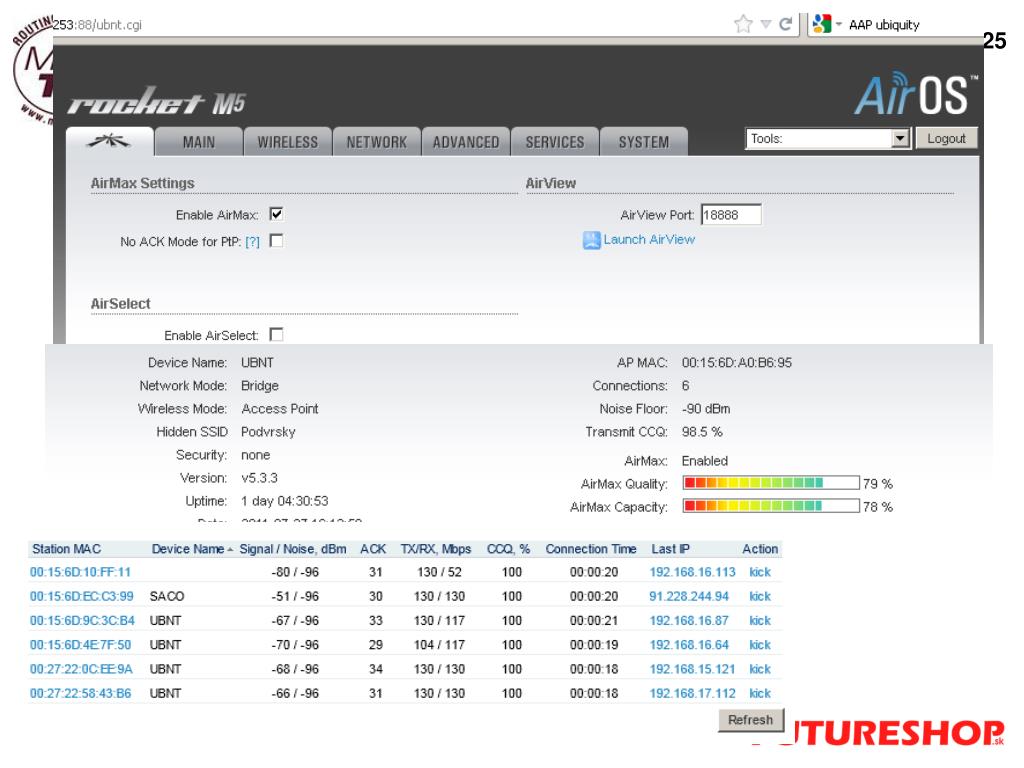Select AP MAC value 00:15:6D:A0:B6:95

[737, 362]
